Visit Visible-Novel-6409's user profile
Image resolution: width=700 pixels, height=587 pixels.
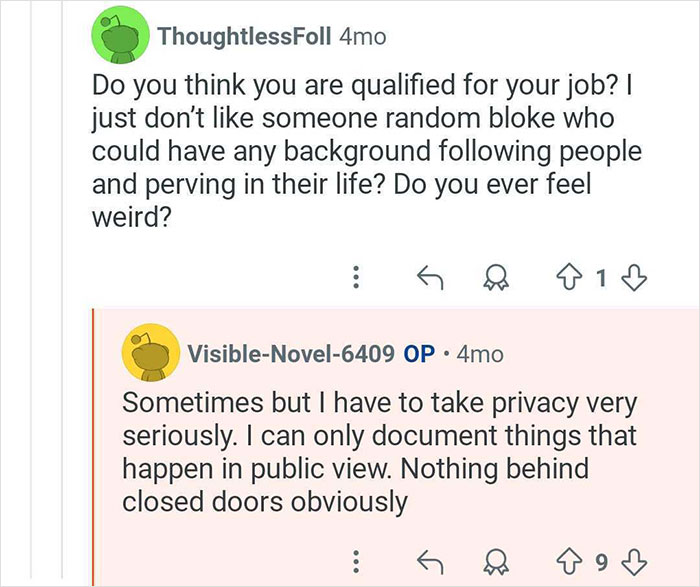(x=290, y=354)
